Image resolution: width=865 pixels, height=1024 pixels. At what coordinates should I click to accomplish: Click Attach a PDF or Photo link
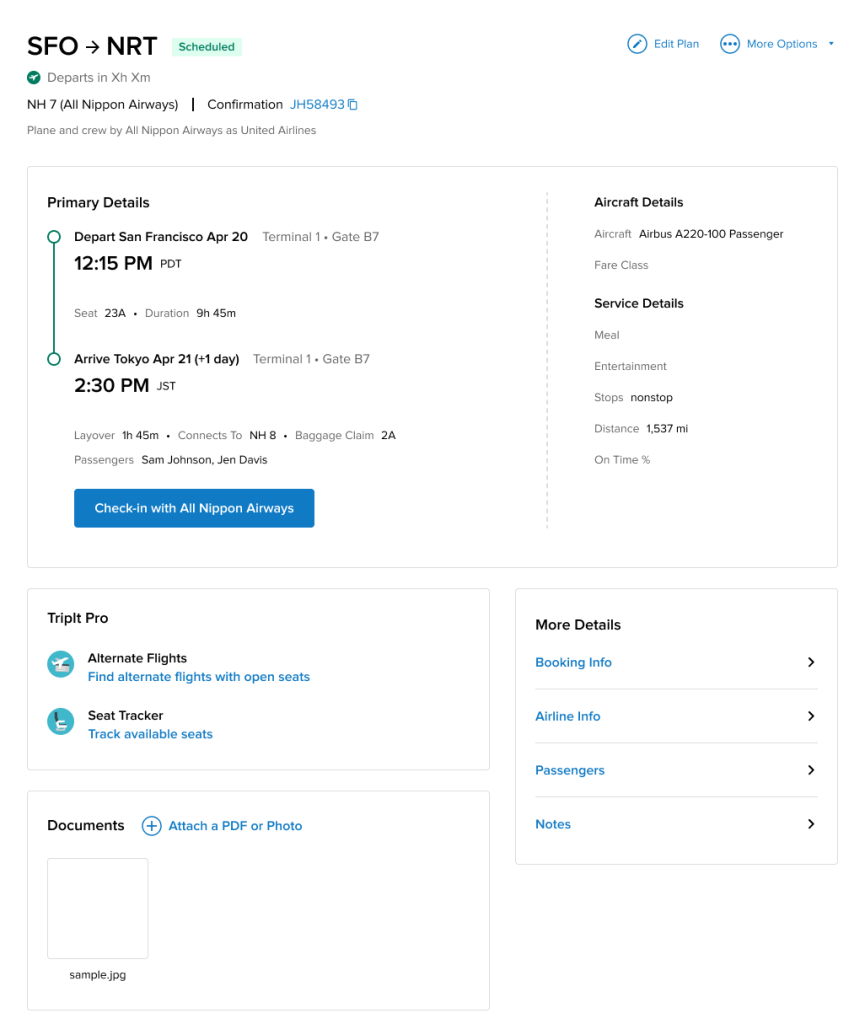click(x=235, y=826)
